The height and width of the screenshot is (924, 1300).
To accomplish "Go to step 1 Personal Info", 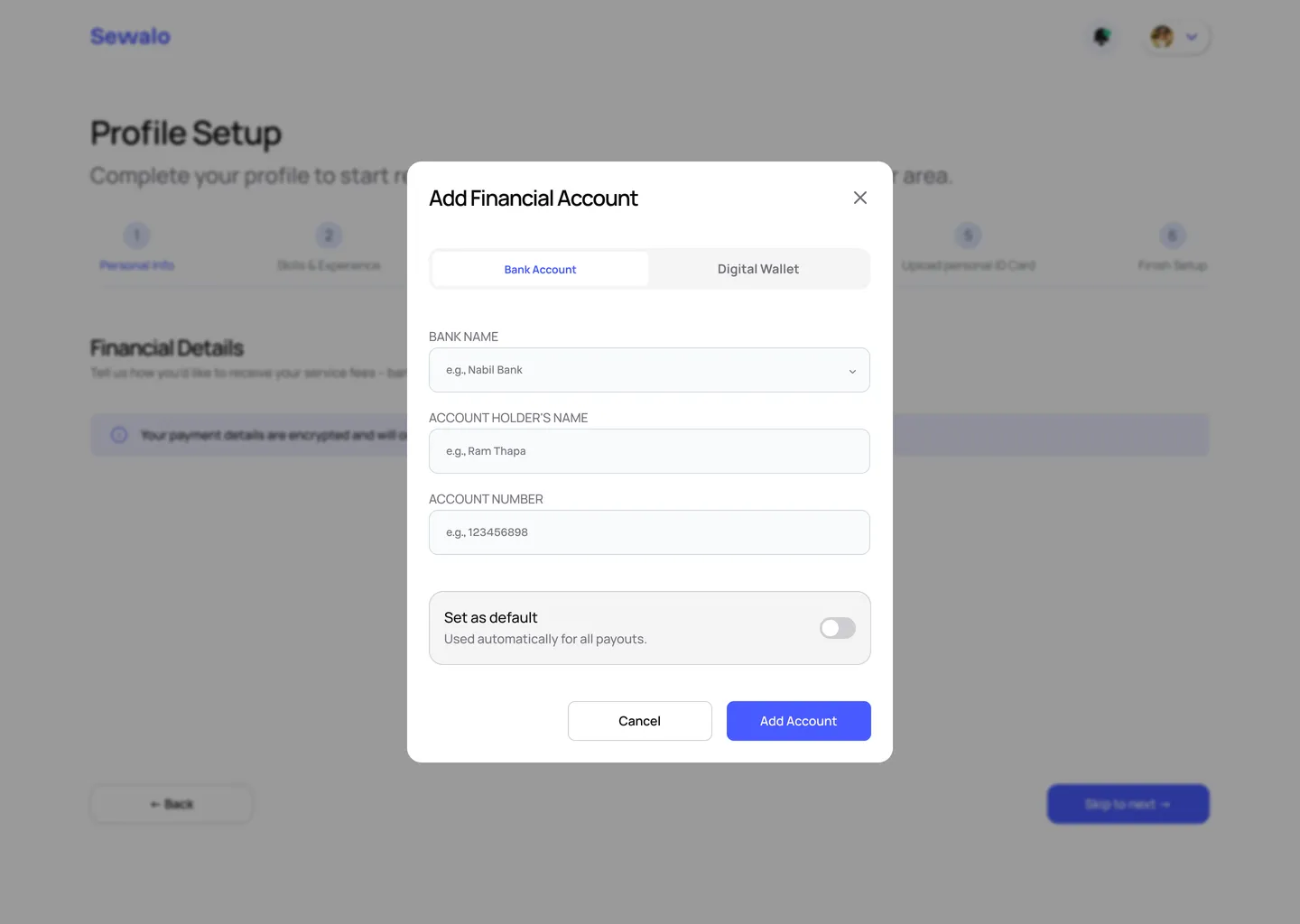I will tap(137, 248).
